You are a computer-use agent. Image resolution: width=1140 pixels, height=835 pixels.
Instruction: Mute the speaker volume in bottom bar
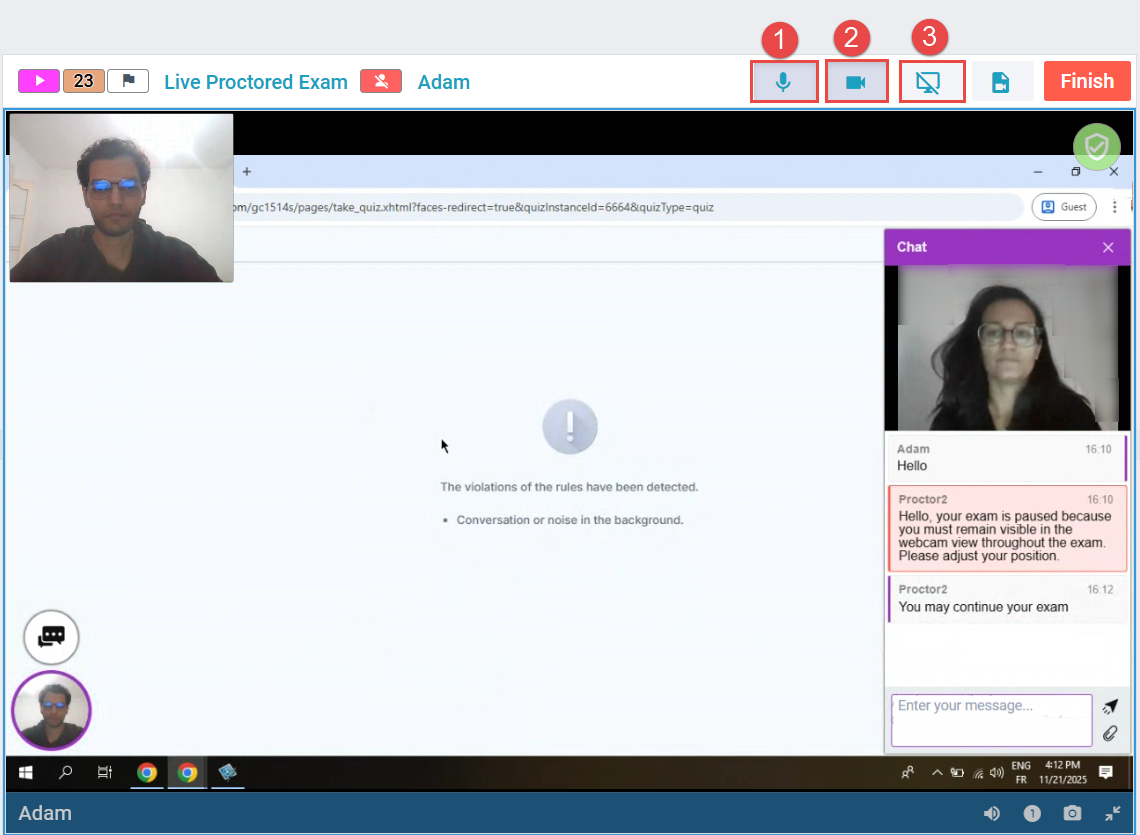pos(992,813)
